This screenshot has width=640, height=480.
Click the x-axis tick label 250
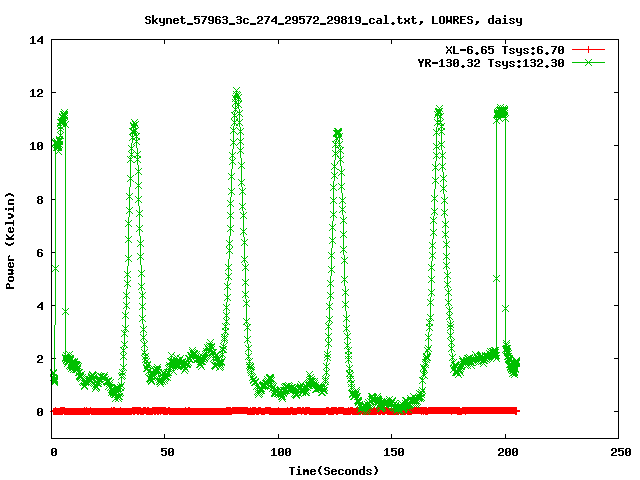(x=621, y=452)
